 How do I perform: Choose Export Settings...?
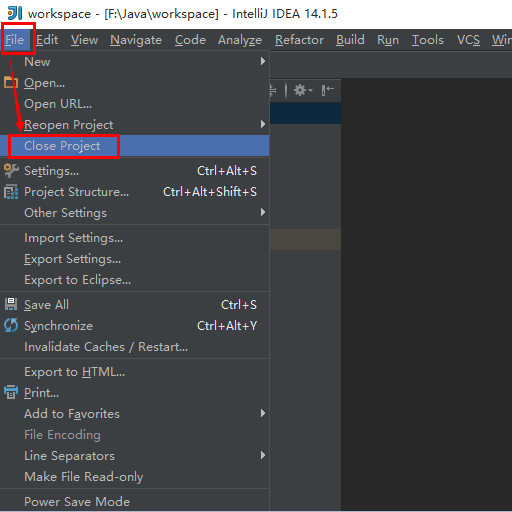point(135,259)
